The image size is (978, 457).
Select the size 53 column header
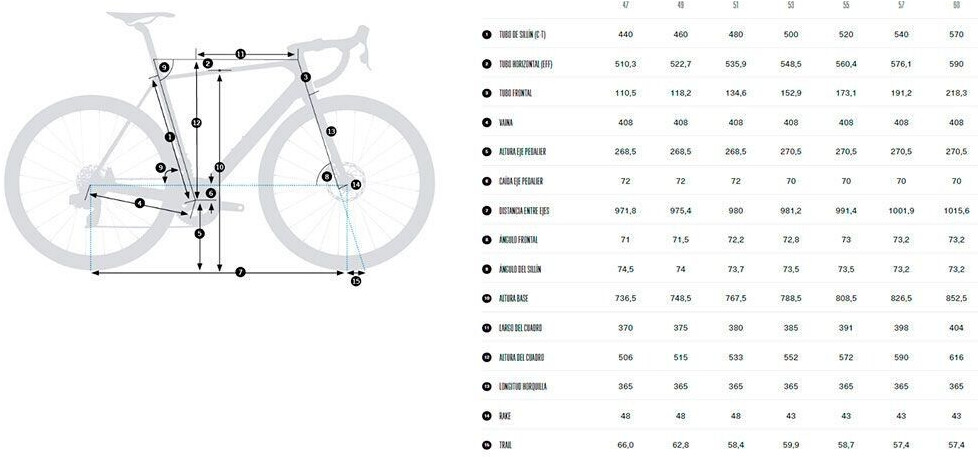pyautogui.click(x=791, y=5)
